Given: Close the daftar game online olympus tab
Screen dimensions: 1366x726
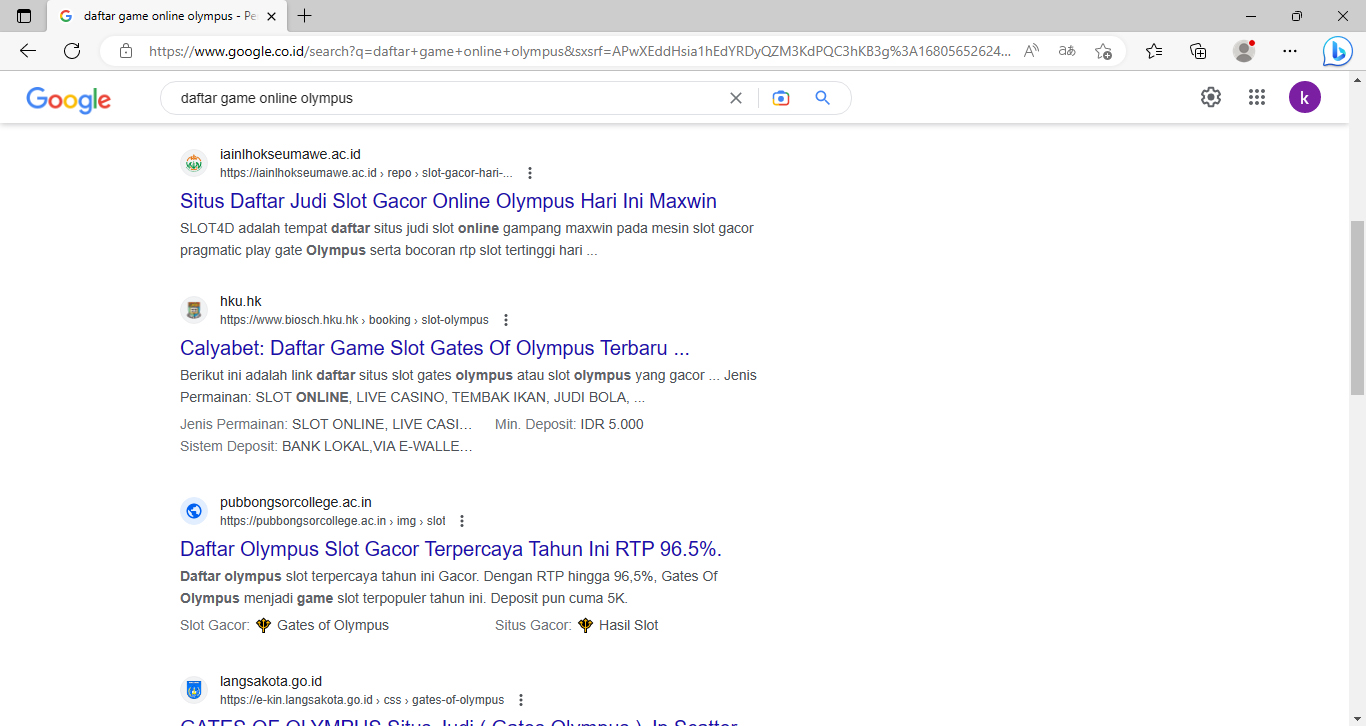Looking at the screenshot, I should 271,16.
